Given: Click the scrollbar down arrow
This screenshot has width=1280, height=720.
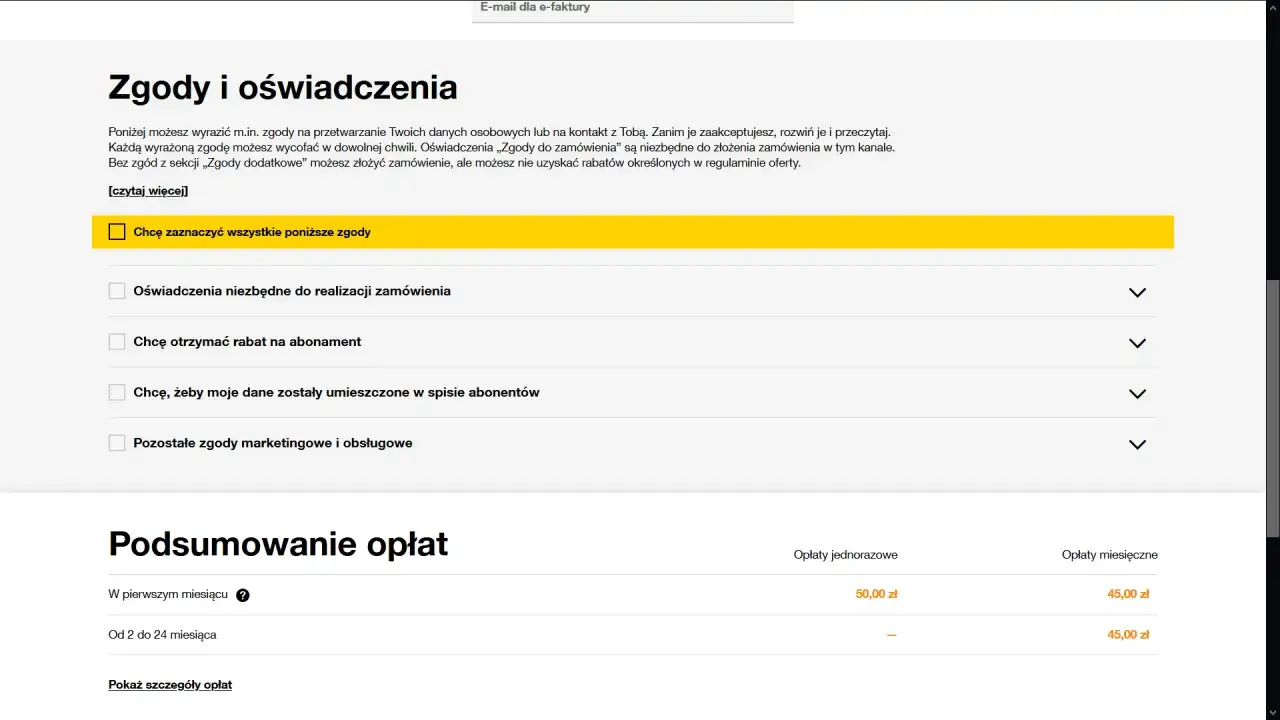Looking at the screenshot, I should coord(1273,712).
